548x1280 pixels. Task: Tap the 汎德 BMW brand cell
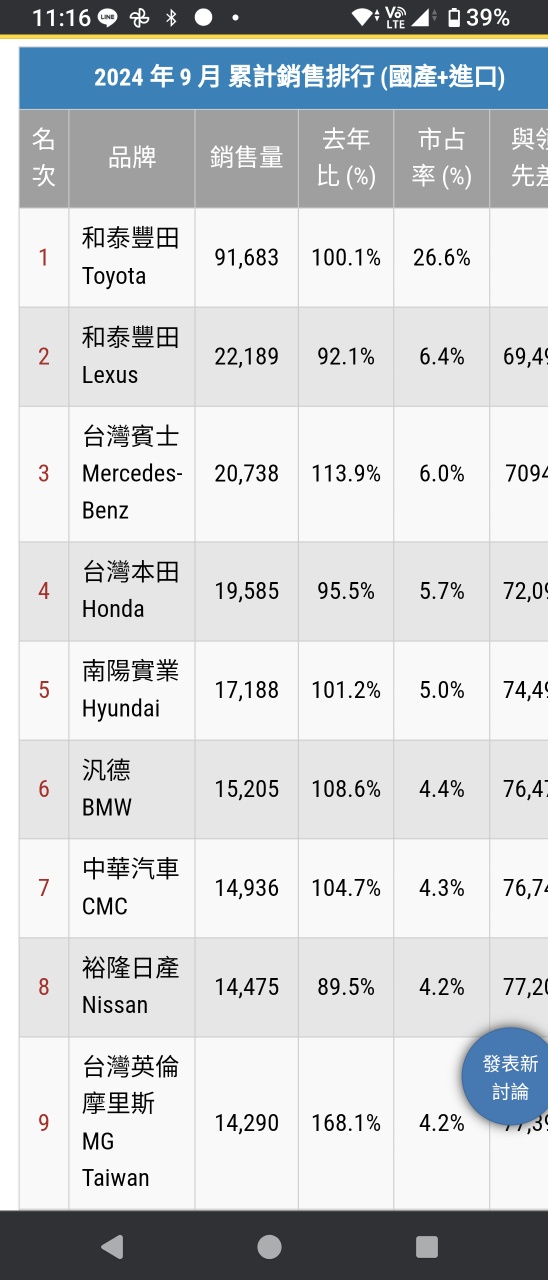pyautogui.click(x=132, y=789)
